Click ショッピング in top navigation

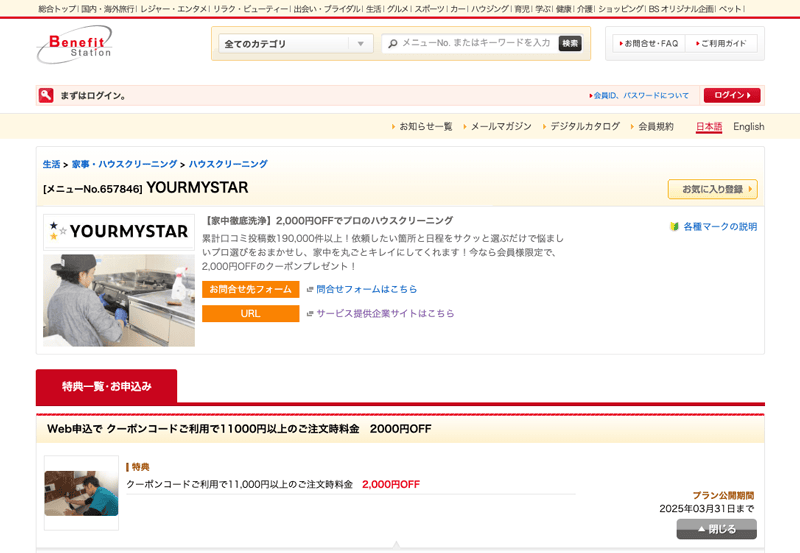pyautogui.click(x=621, y=9)
